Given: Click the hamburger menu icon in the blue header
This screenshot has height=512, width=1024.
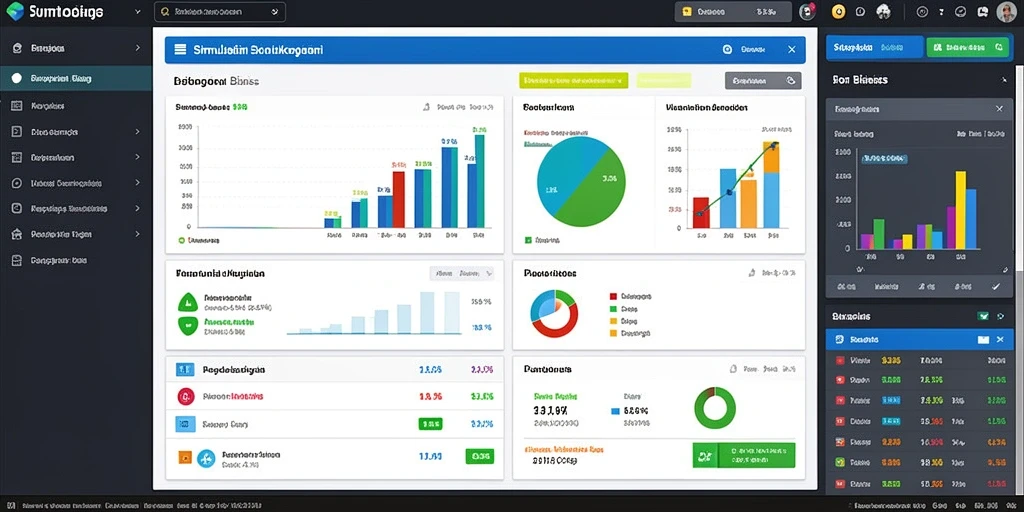Looking at the screenshot, I should (180, 50).
